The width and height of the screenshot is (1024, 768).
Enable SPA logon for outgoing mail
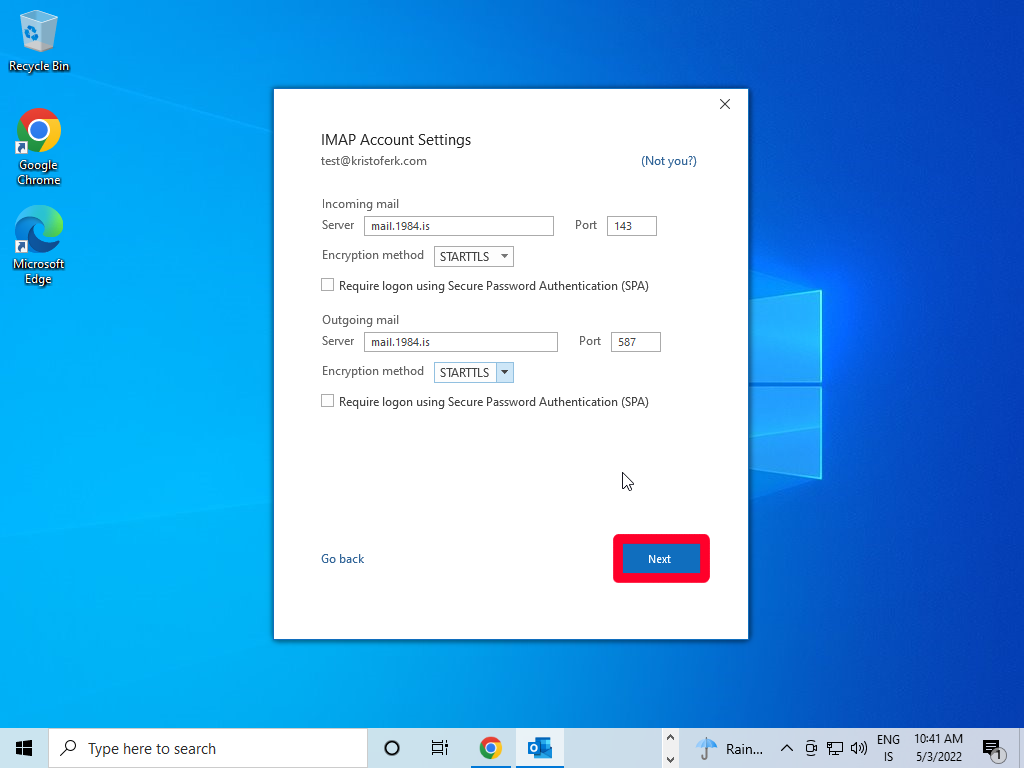327,401
